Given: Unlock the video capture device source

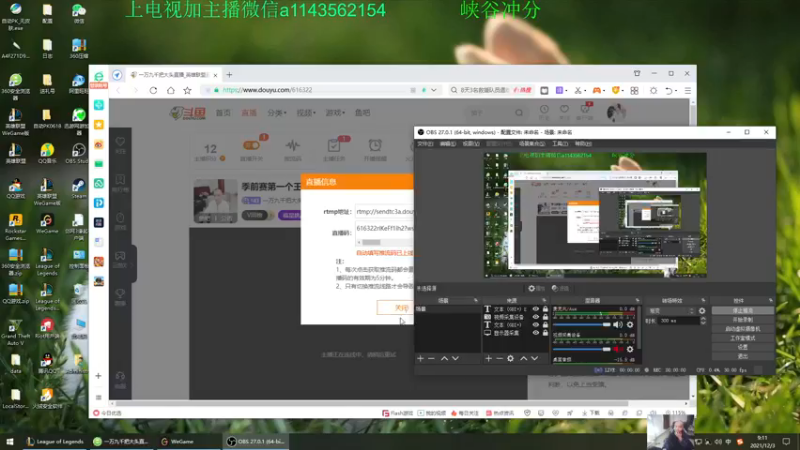Looking at the screenshot, I should tap(545, 317).
